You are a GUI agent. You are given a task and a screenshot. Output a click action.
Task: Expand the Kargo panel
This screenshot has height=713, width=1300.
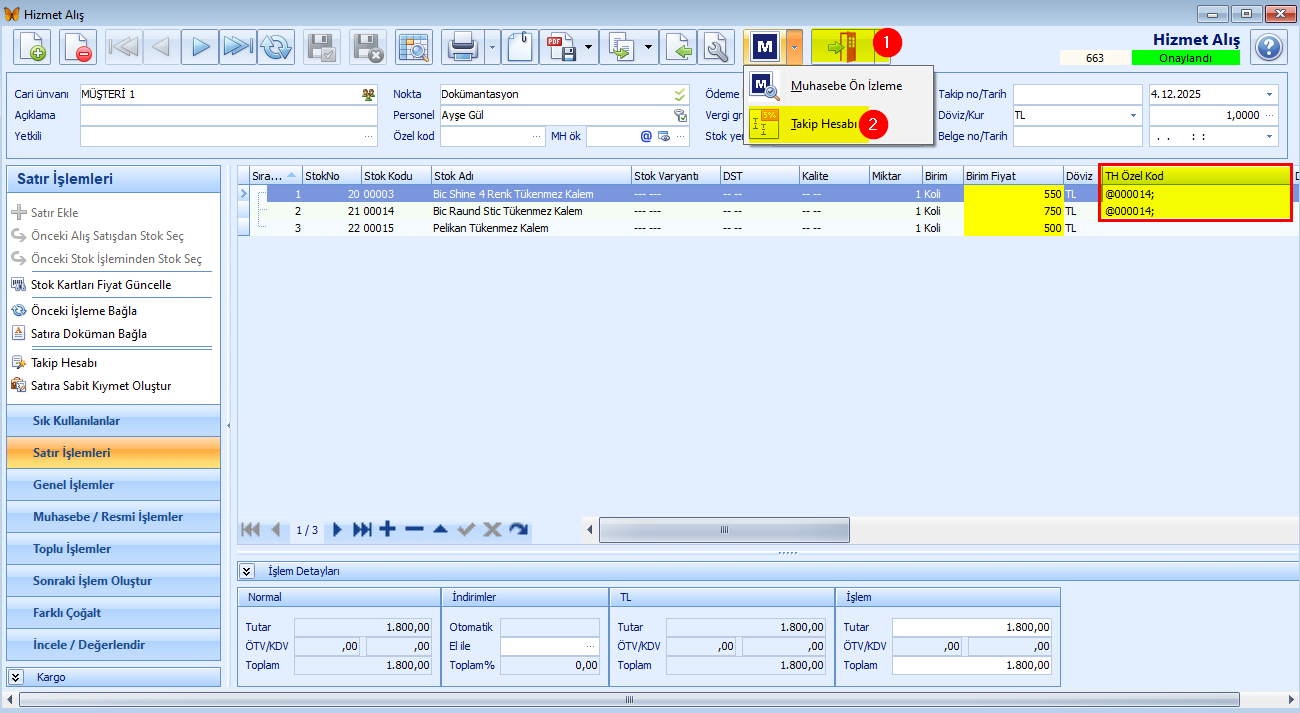17,677
